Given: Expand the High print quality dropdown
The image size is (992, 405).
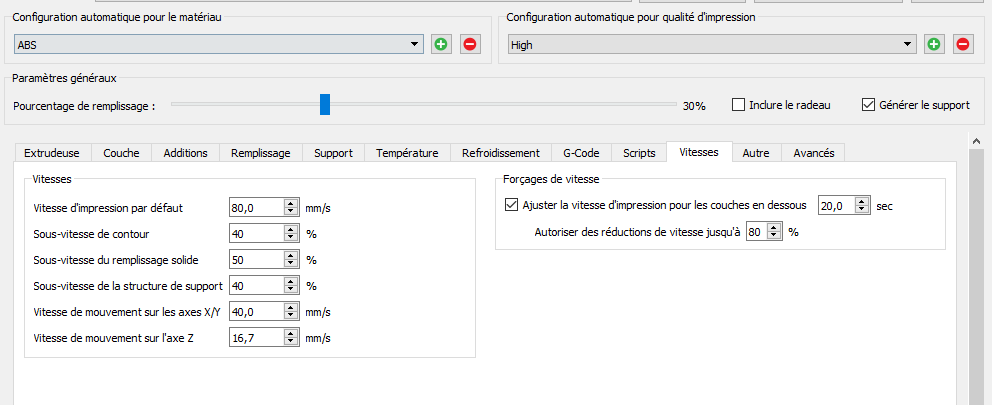Looking at the screenshot, I should (x=908, y=44).
